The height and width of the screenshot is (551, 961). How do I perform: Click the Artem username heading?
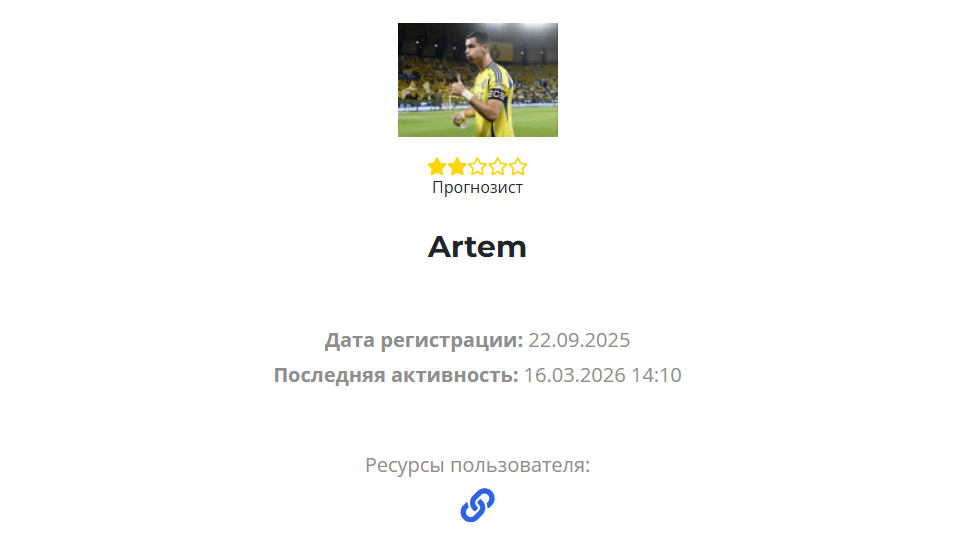click(477, 247)
